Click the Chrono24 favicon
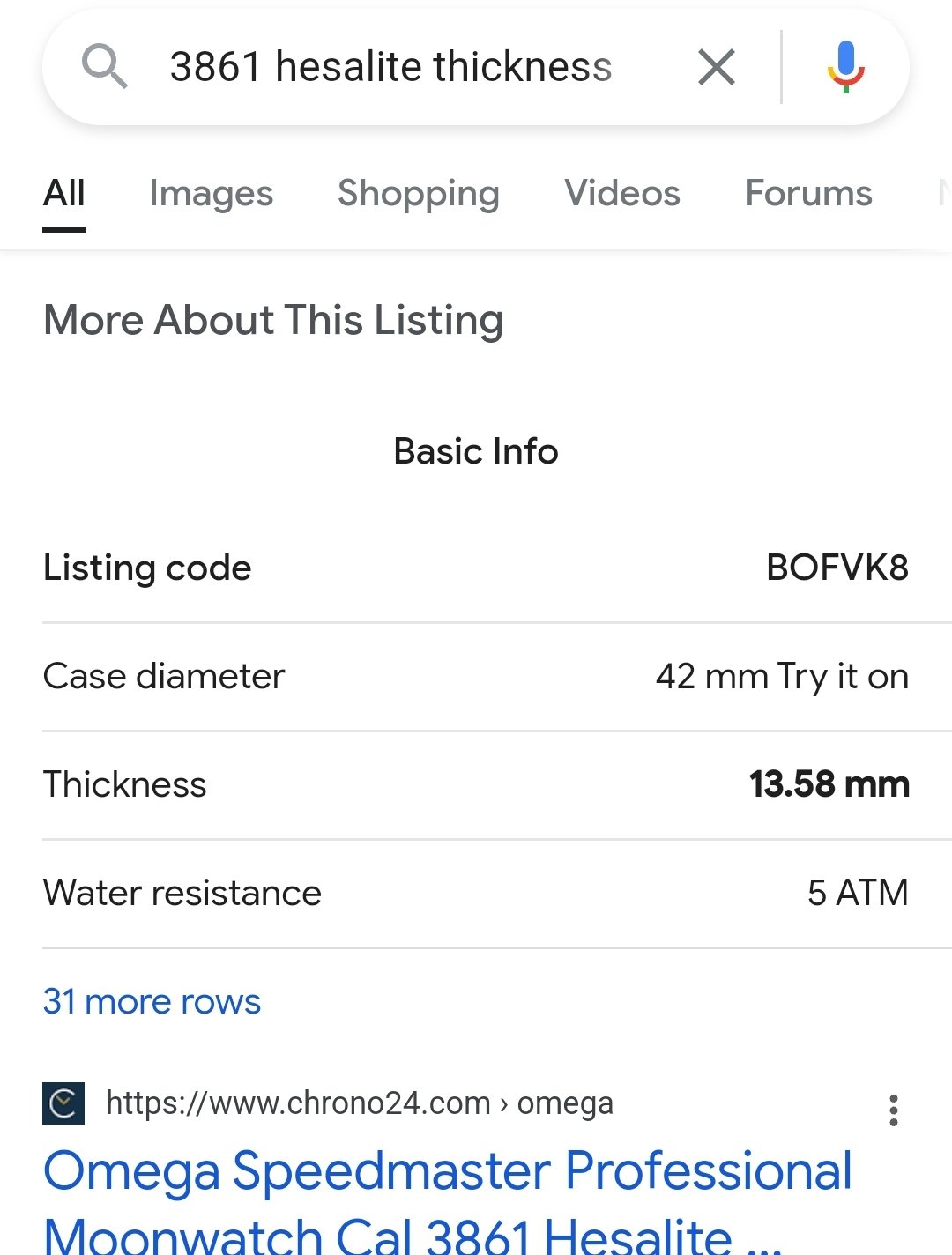 [63, 1103]
